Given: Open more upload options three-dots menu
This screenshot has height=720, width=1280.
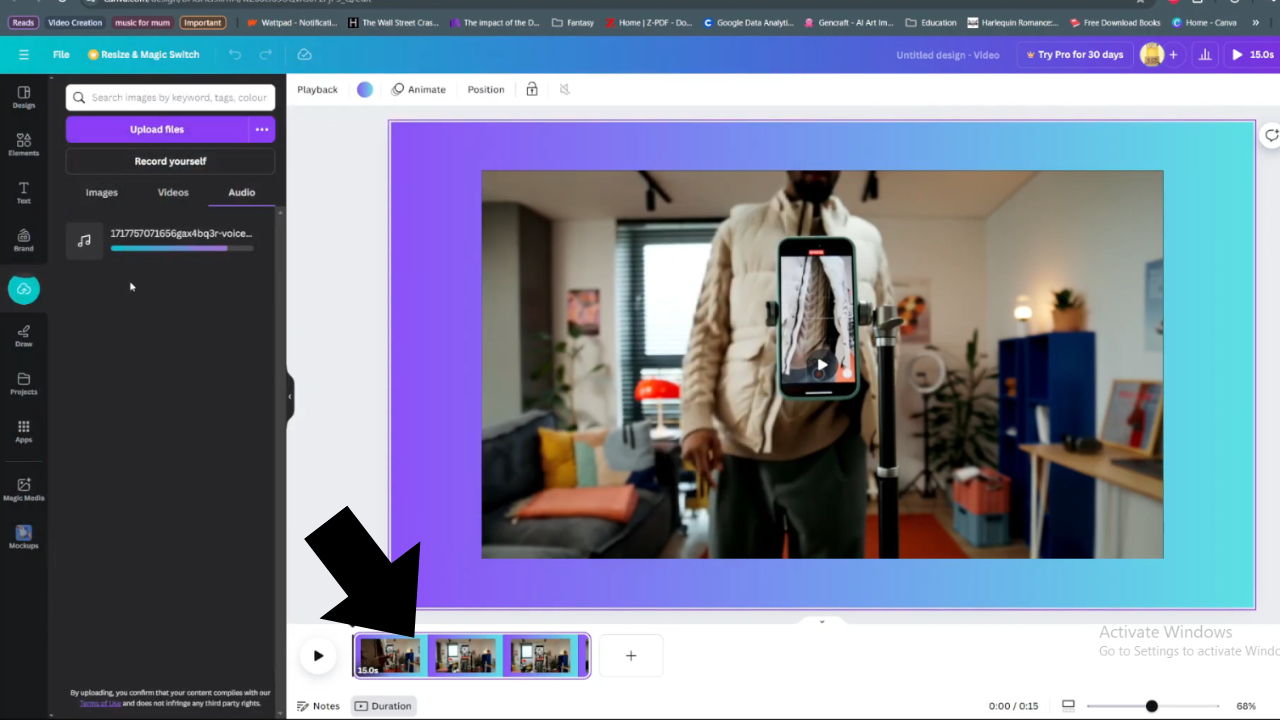Looking at the screenshot, I should click(262, 129).
